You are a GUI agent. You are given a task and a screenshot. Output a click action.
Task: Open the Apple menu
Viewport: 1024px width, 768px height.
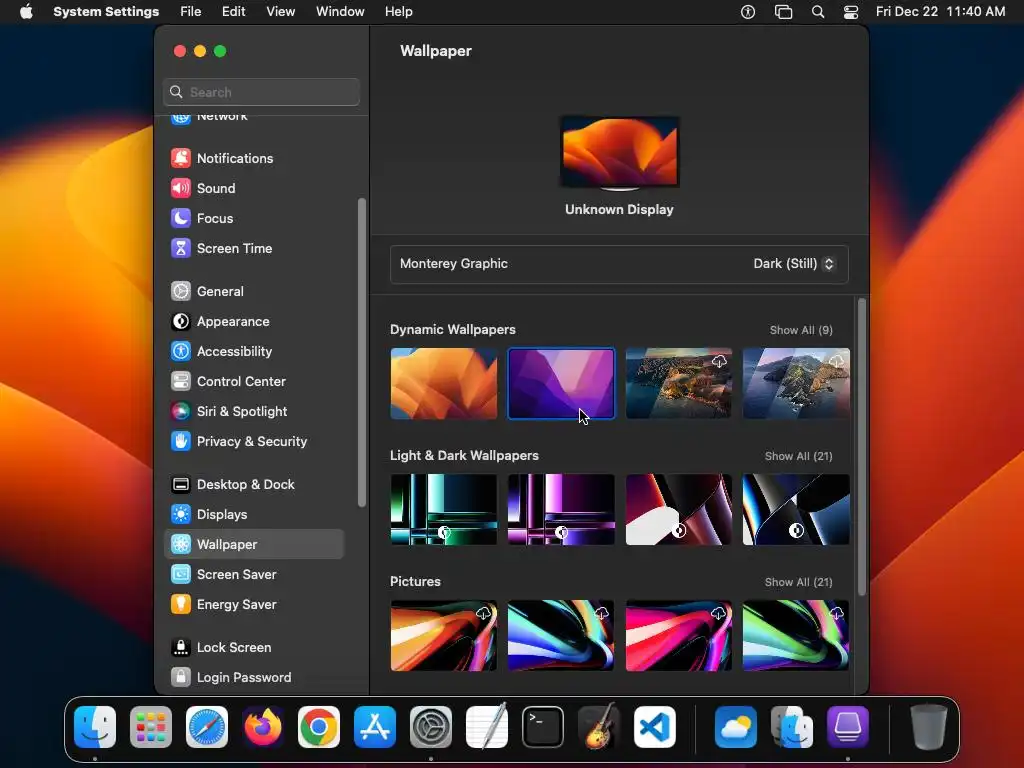pos(26,12)
